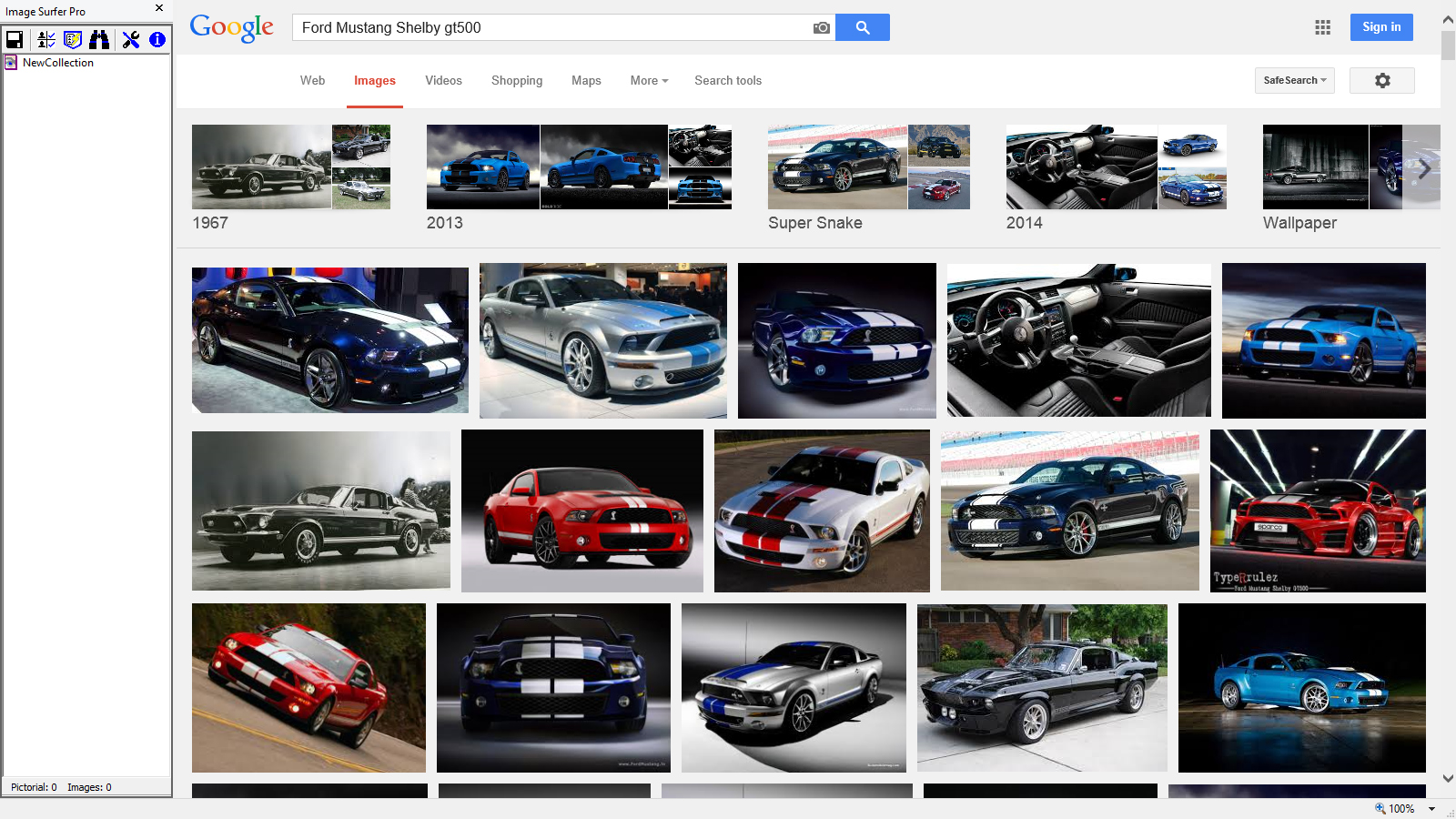Switch to the Web tab

(312, 80)
